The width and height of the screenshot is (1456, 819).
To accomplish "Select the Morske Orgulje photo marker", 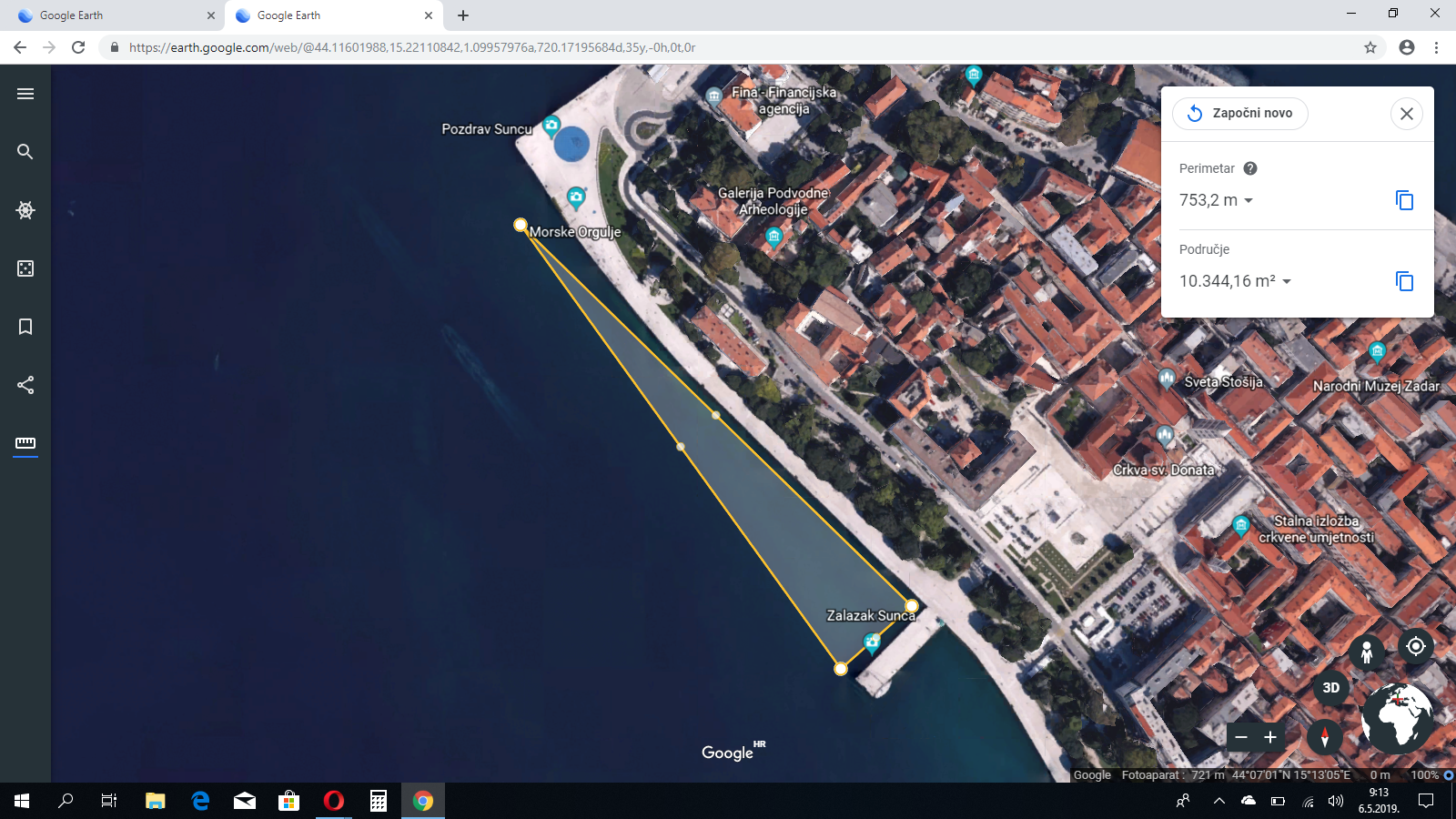I will point(576,197).
